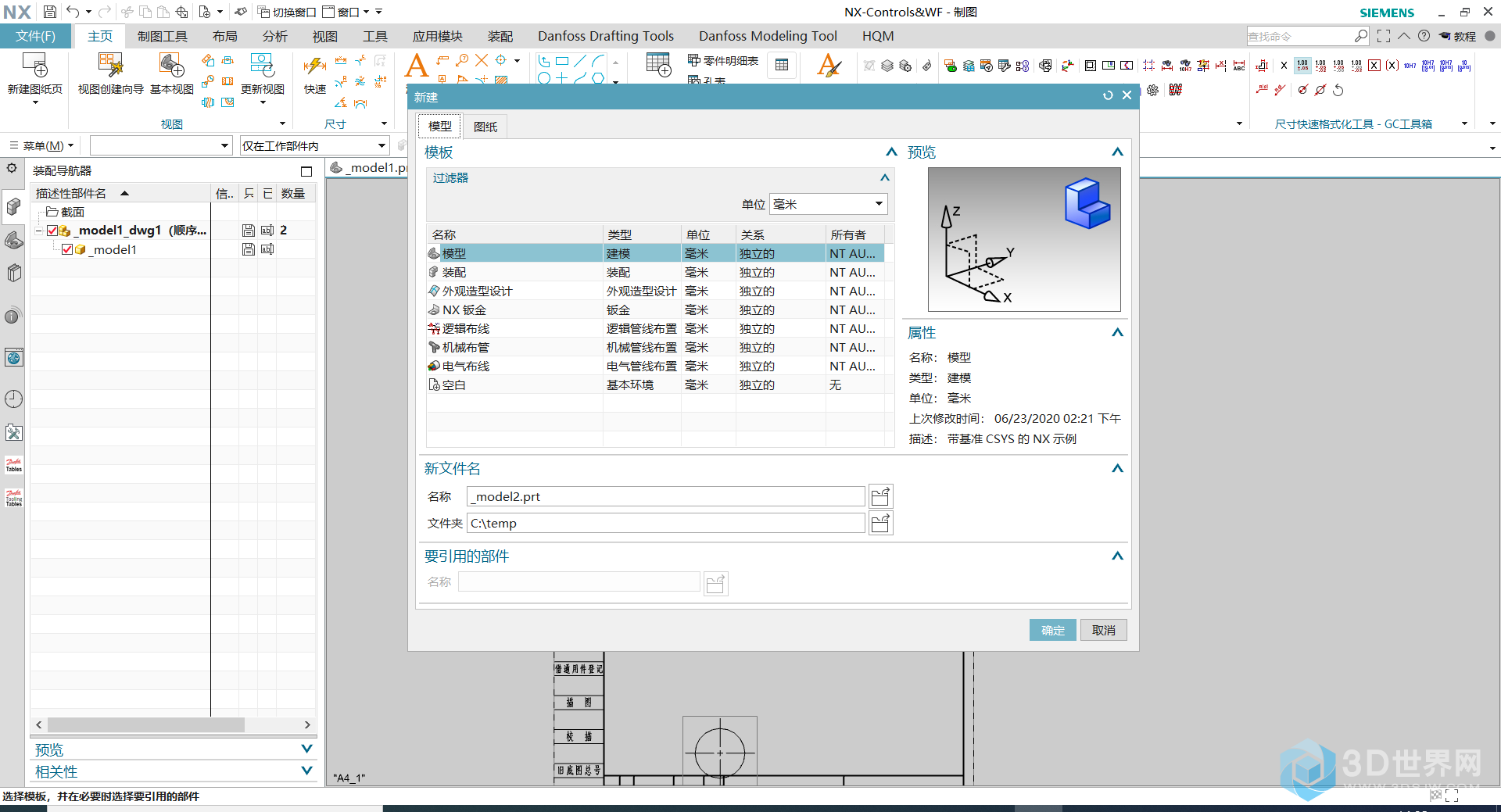Collapse the 过滤器 filter section
Viewport: 1501px width, 812px height.
(884, 178)
